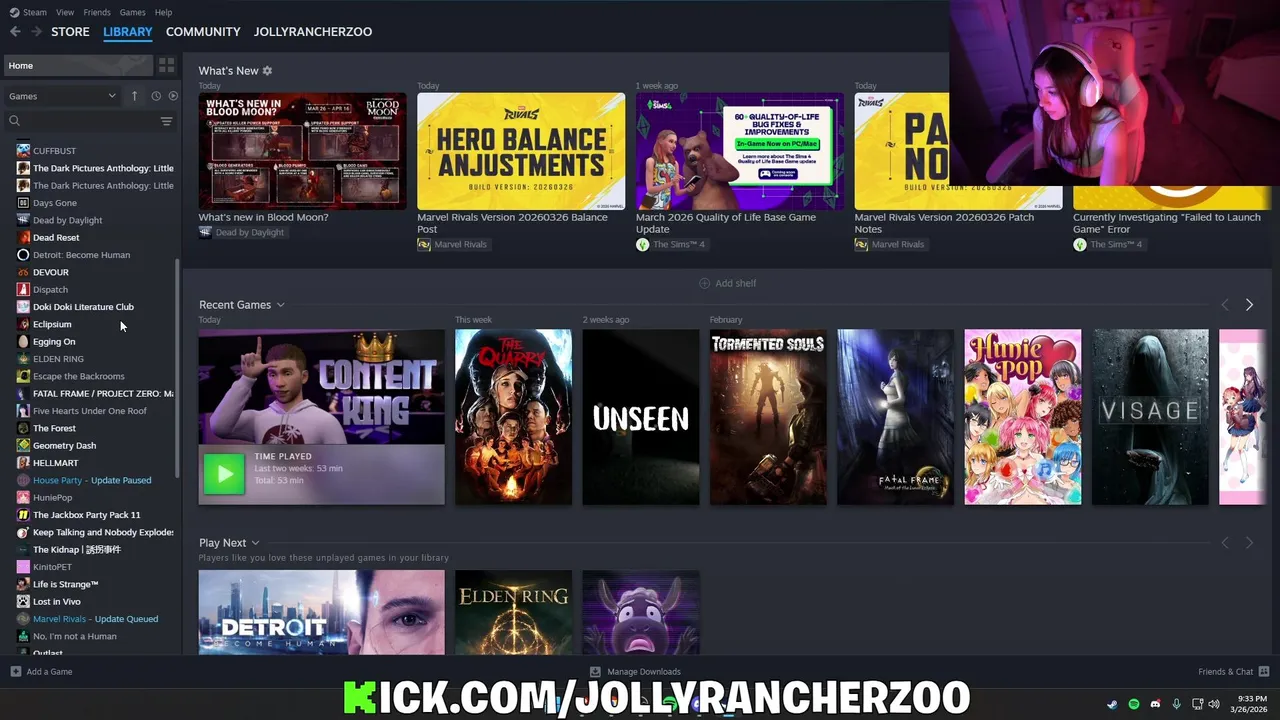The image size is (1280, 720).
Task: Open Detroit Become Human Play Next card
Action: point(321,613)
